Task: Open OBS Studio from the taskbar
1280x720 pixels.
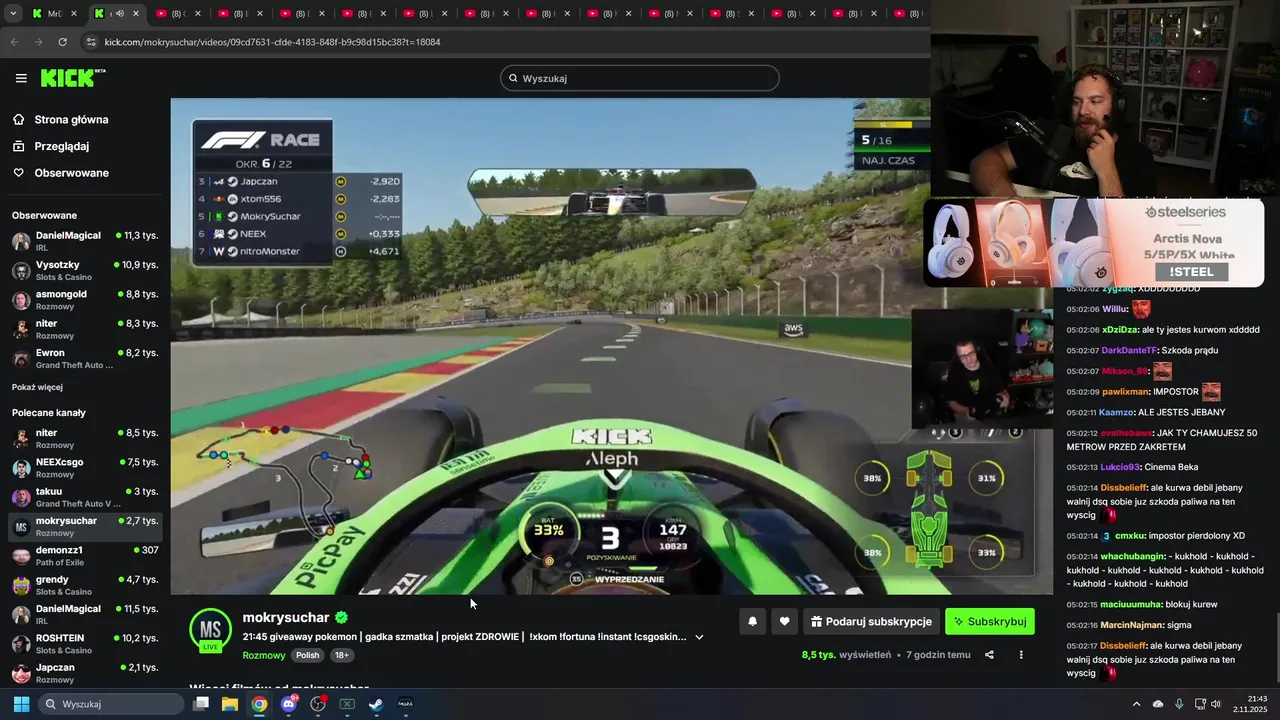Action: 318,704
